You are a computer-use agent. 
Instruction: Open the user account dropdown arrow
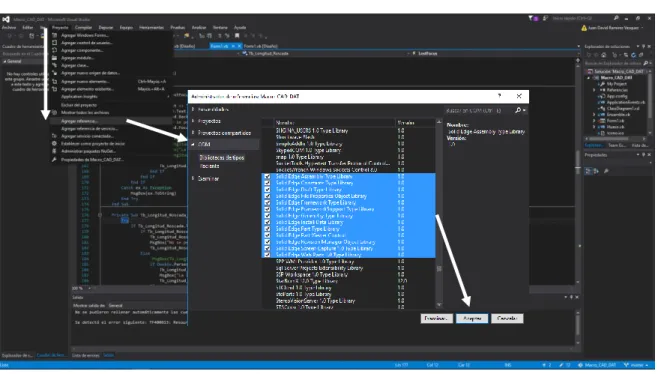pyautogui.click(x=643, y=28)
